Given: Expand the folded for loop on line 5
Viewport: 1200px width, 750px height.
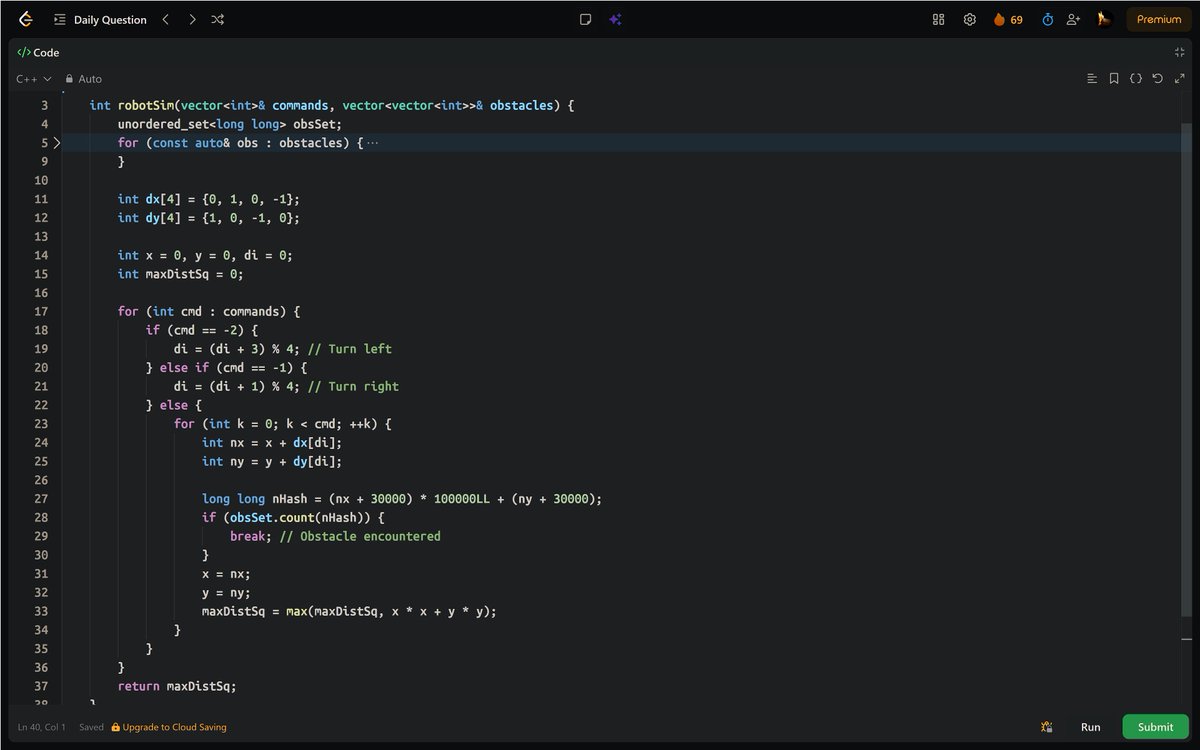Looking at the screenshot, I should [57, 143].
